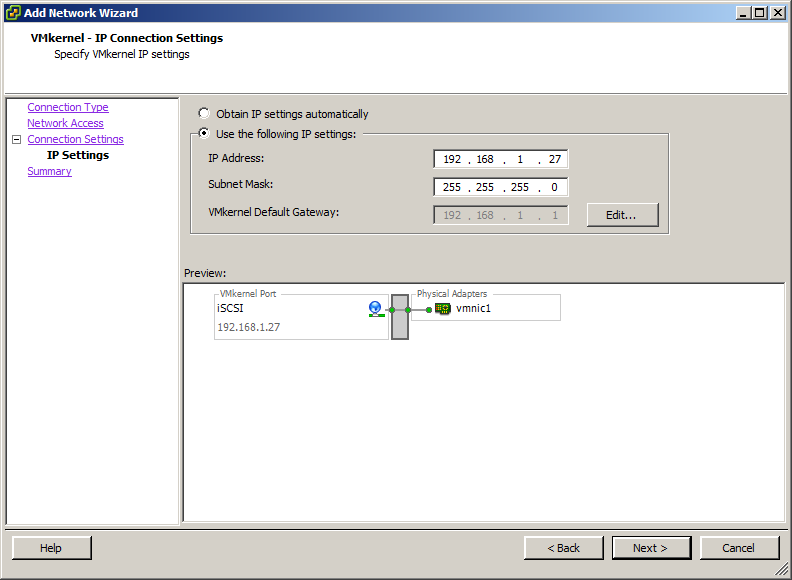Viewport: 792px width, 580px height.
Task: Open the Connection Type step link
Action: tap(68, 107)
